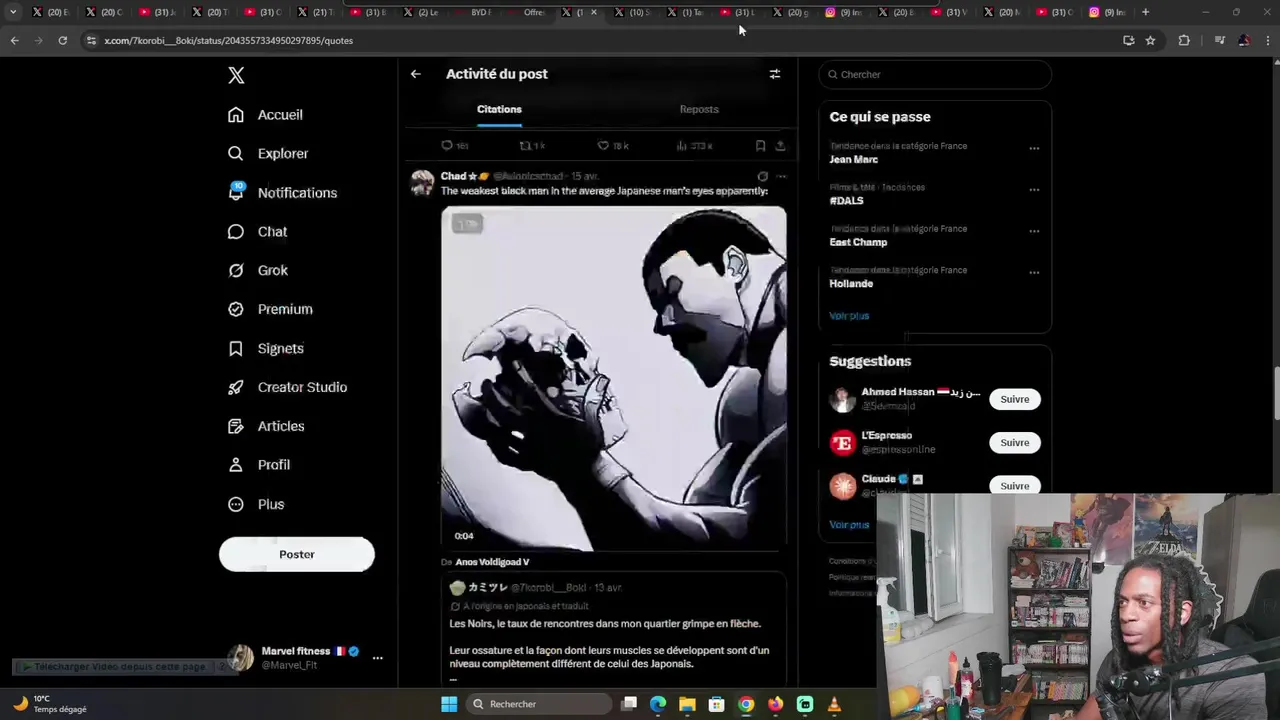The height and width of the screenshot is (720, 1280).
Task: Open the tab search dropdown arrow
Action: (13, 12)
